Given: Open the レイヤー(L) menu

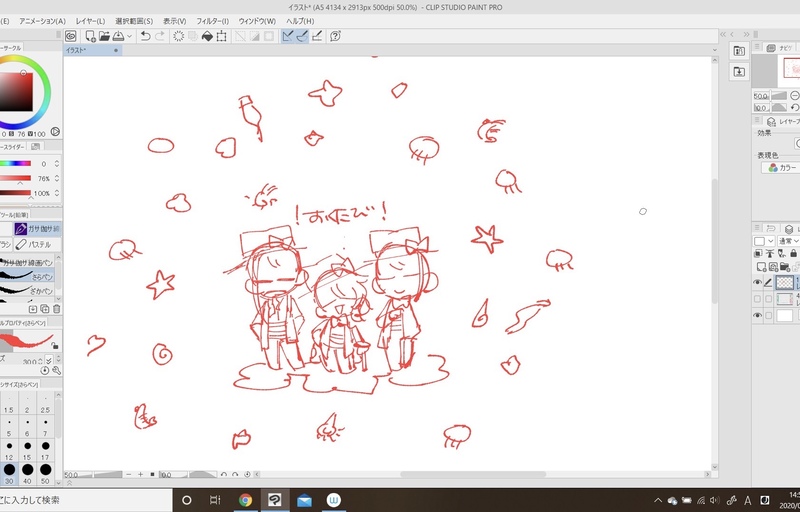Looking at the screenshot, I should point(90,21).
